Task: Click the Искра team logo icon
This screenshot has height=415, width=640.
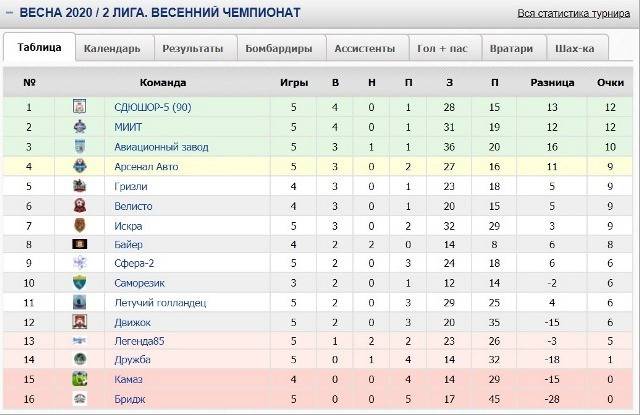Action: (x=79, y=225)
